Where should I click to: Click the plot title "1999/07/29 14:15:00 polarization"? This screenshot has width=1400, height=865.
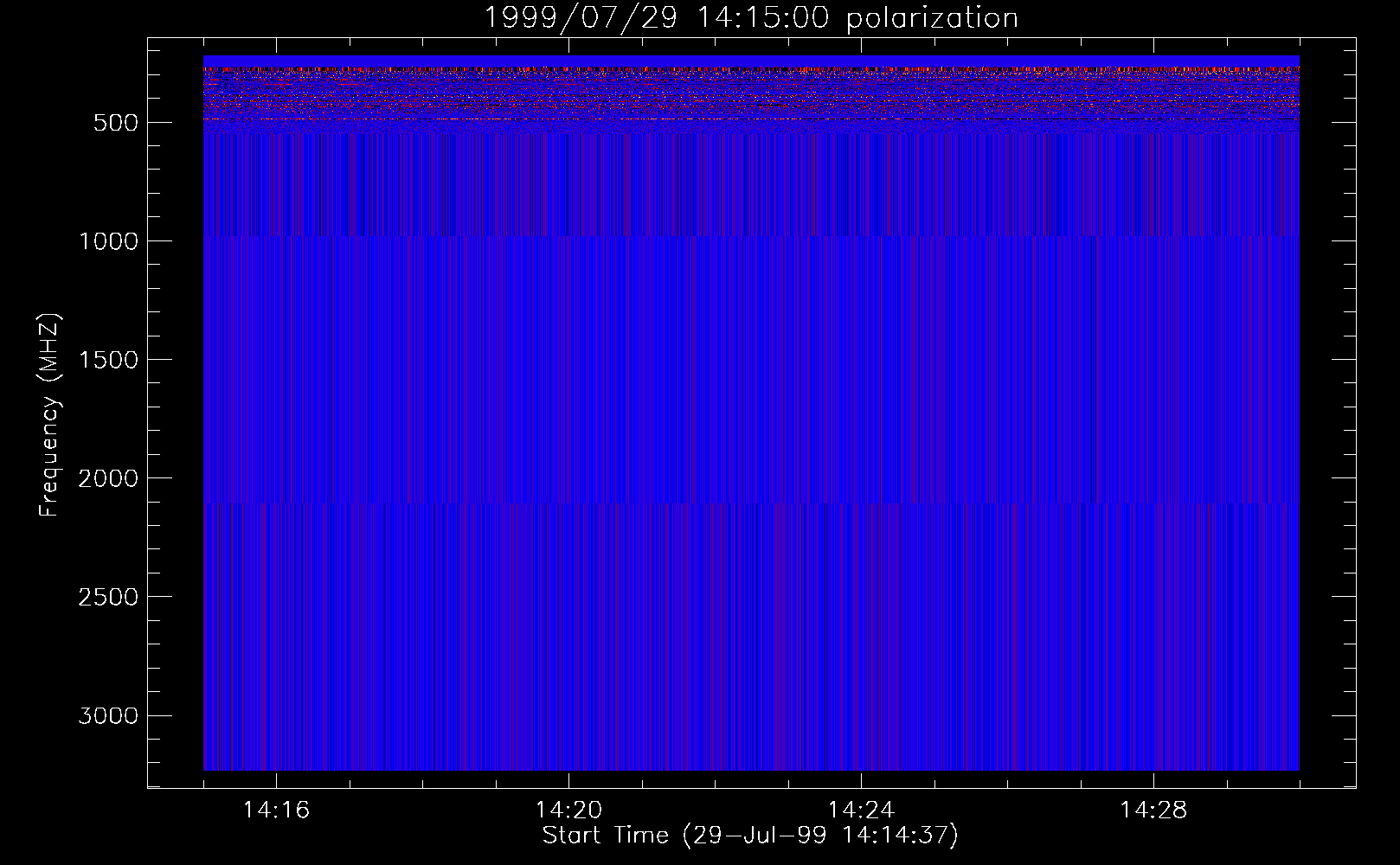pos(750,18)
